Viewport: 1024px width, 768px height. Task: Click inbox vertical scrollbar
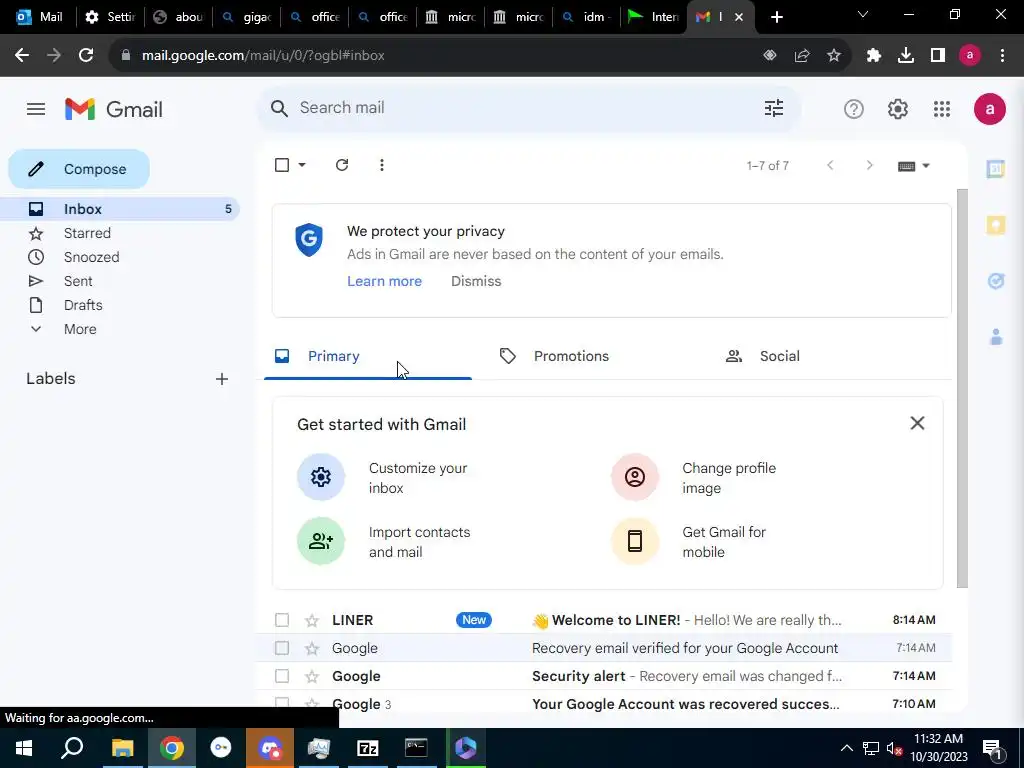click(x=962, y=388)
